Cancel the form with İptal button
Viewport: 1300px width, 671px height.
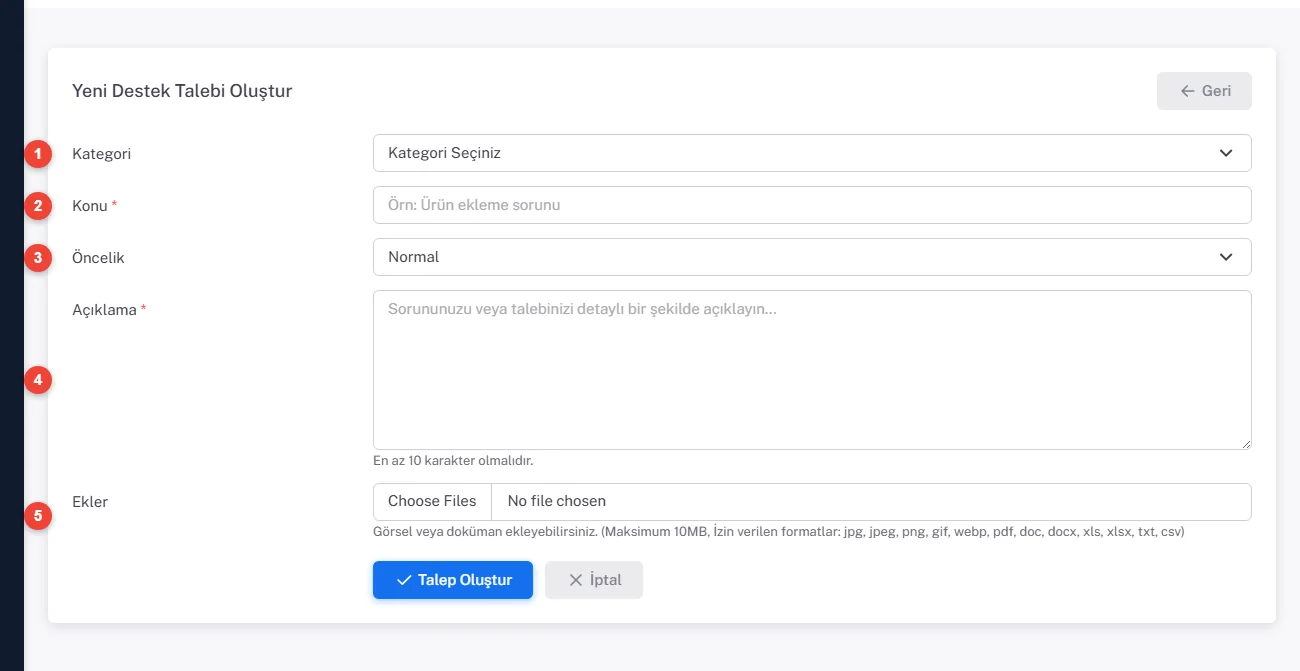point(594,580)
